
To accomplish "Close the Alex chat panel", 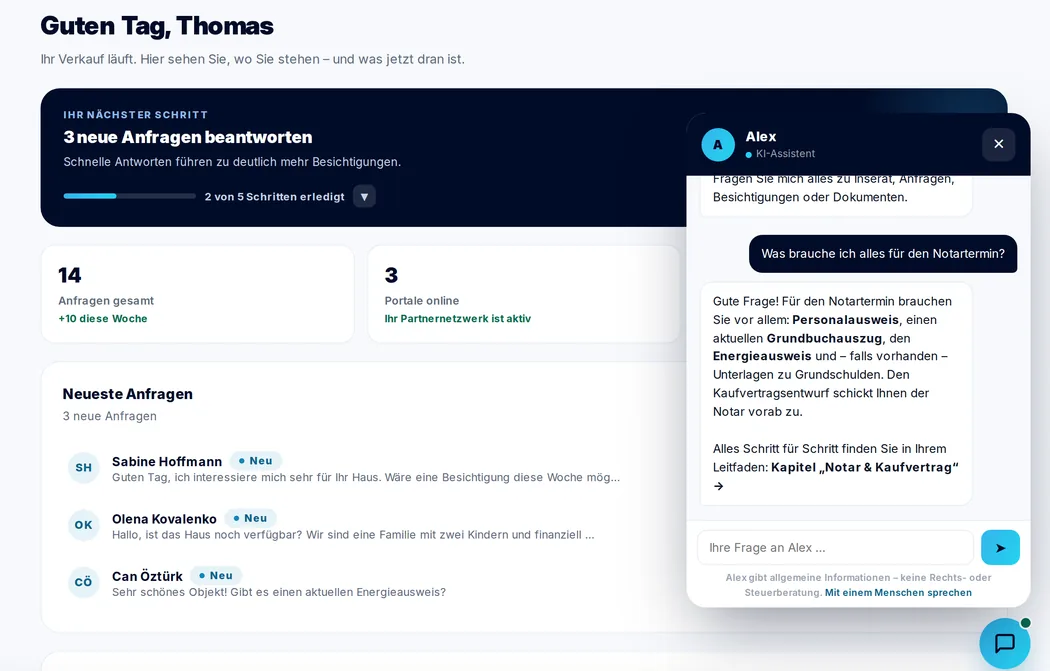I will (998, 144).
